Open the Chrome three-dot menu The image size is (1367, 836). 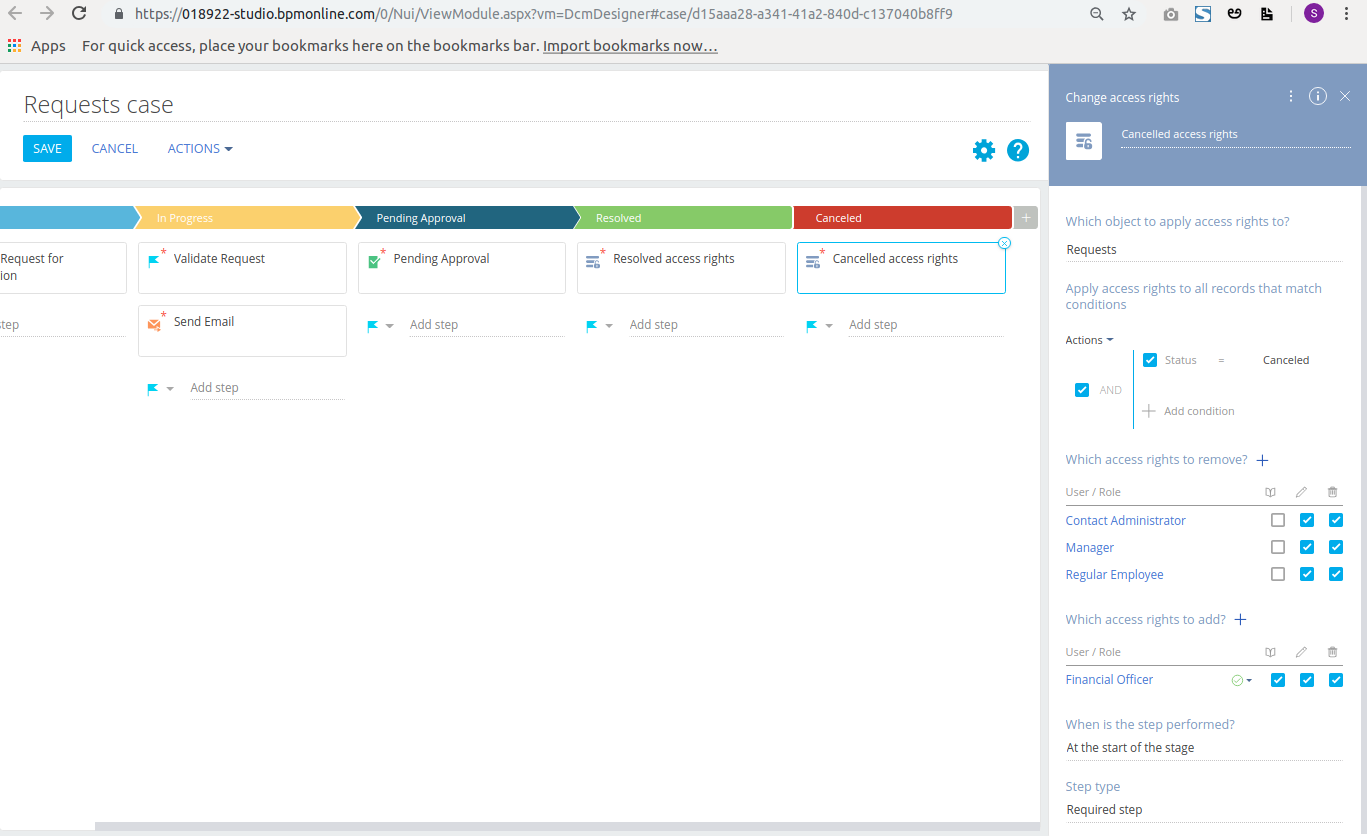pyautogui.click(x=1347, y=14)
